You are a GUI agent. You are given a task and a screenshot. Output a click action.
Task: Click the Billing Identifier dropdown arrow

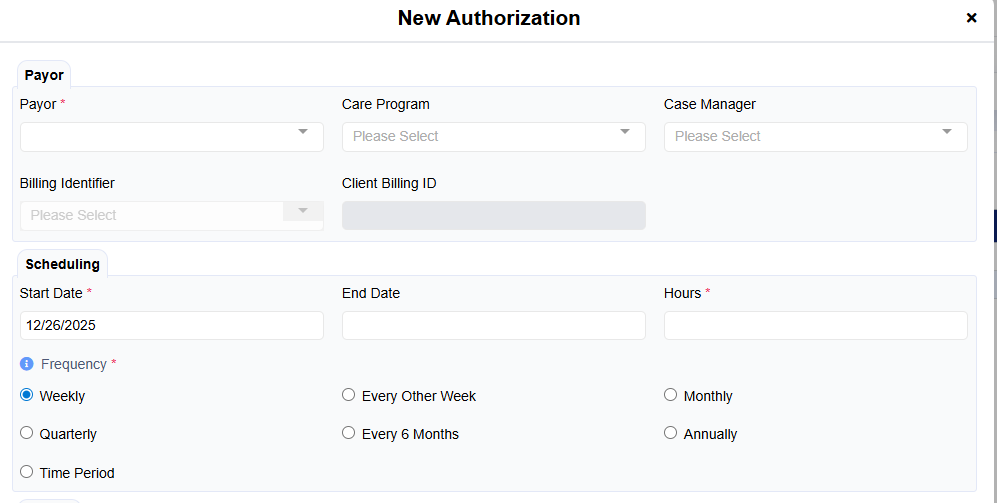[302, 211]
